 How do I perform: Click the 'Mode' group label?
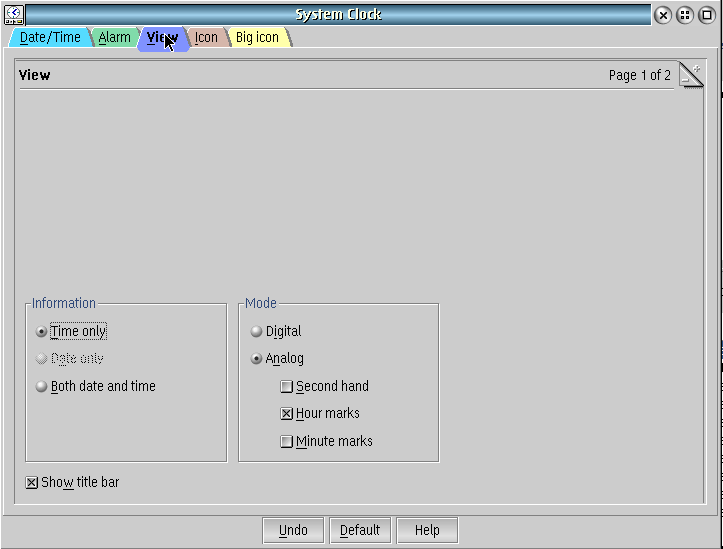tap(261, 303)
